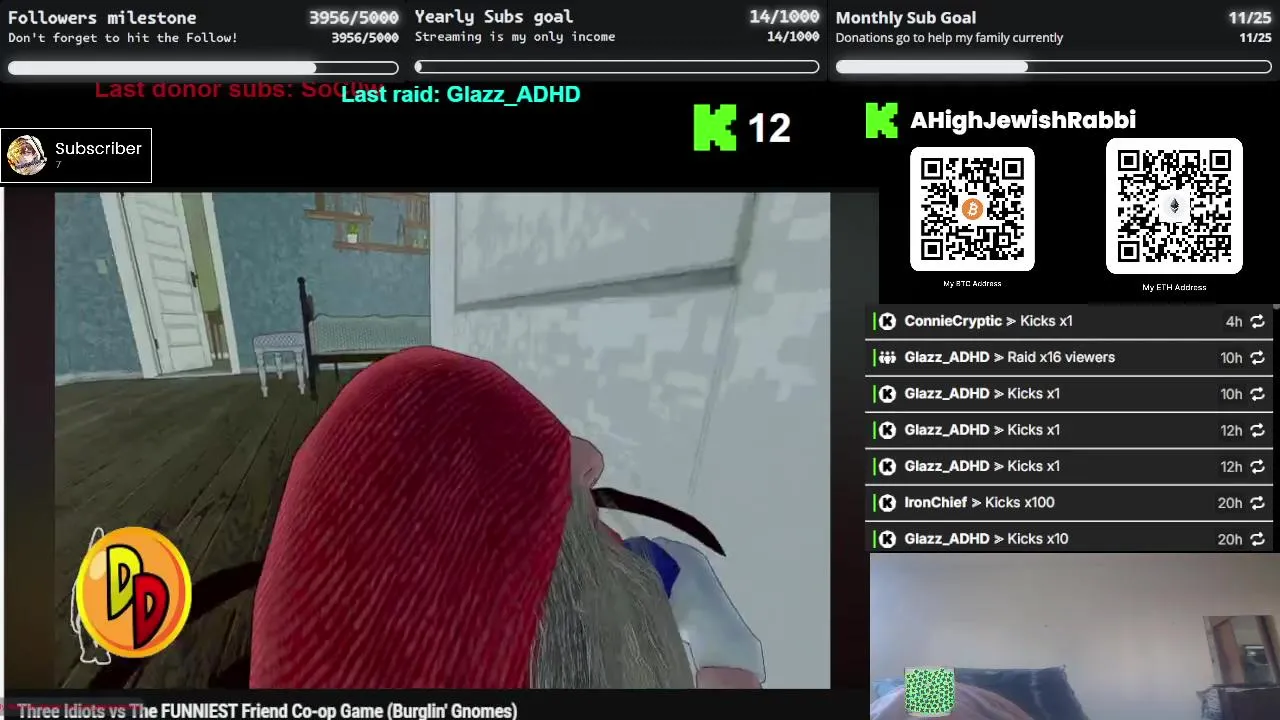The image size is (1280, 720).
Task: Replay the Glazz_ADHD Kicks x10 alert
Action: pyautogui.click(x=1257, y=539)
